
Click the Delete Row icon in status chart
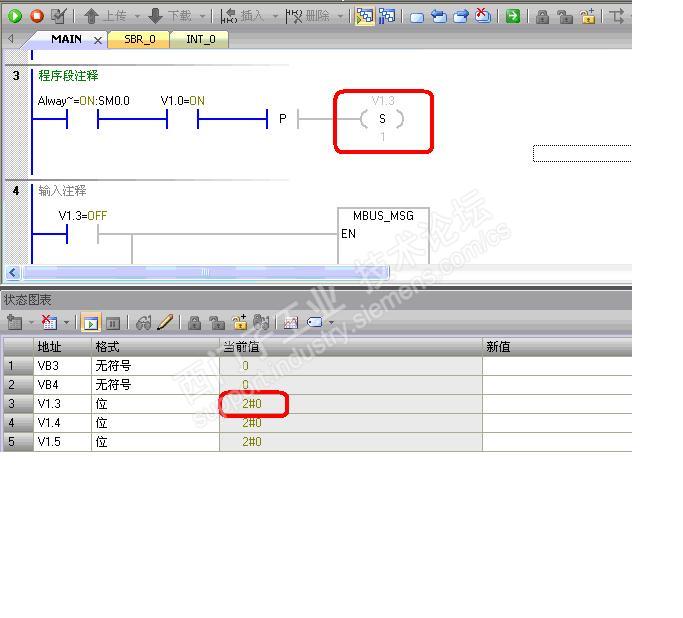pos(49,323)
